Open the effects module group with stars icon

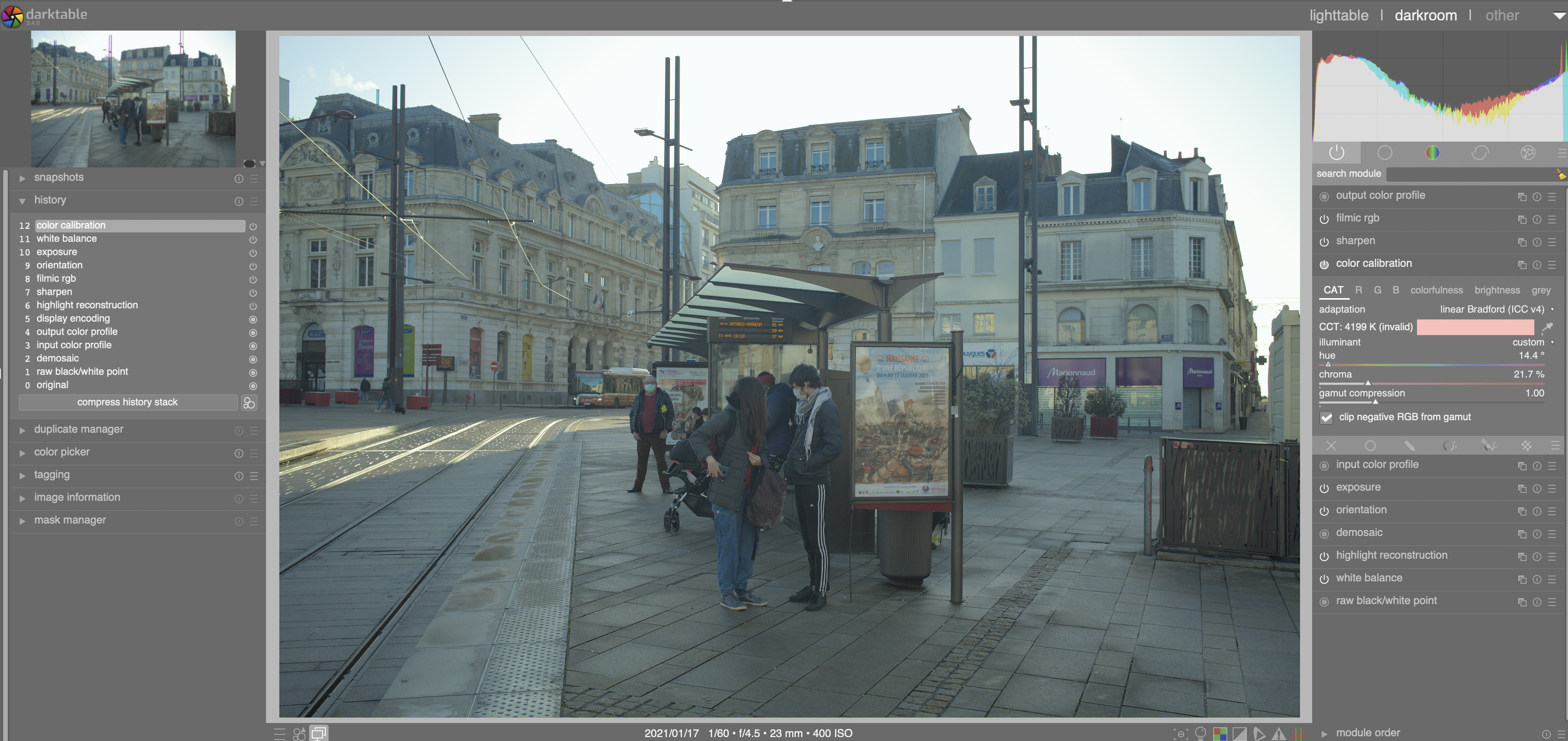pos(1527,153)
